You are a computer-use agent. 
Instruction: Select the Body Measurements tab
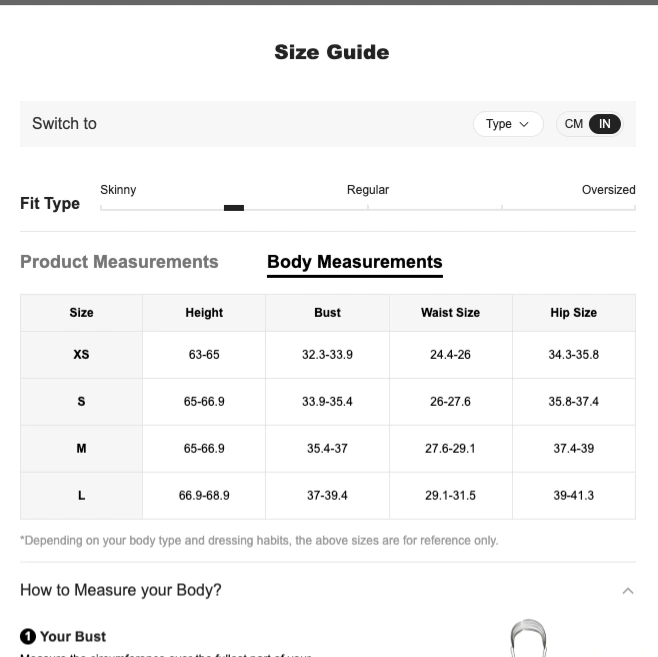click(x=355, y=262)
